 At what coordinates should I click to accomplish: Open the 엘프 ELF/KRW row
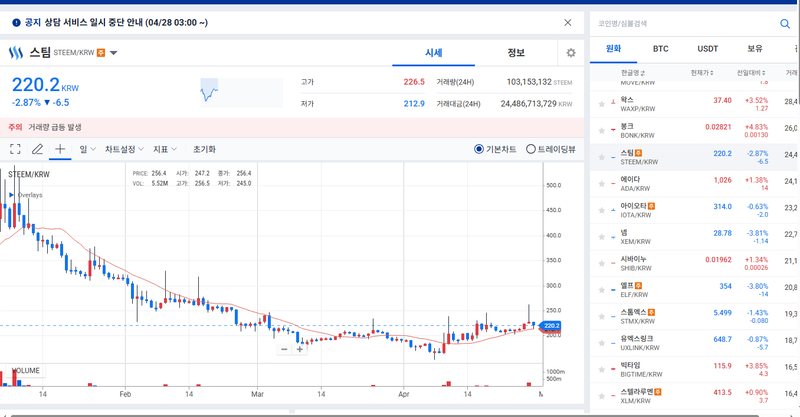[695, 290]
